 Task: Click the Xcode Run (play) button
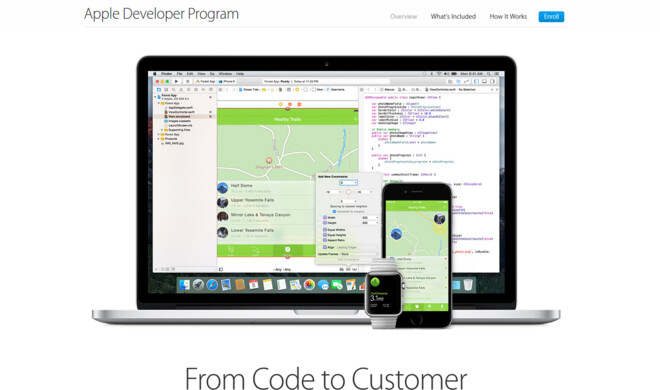176,81
